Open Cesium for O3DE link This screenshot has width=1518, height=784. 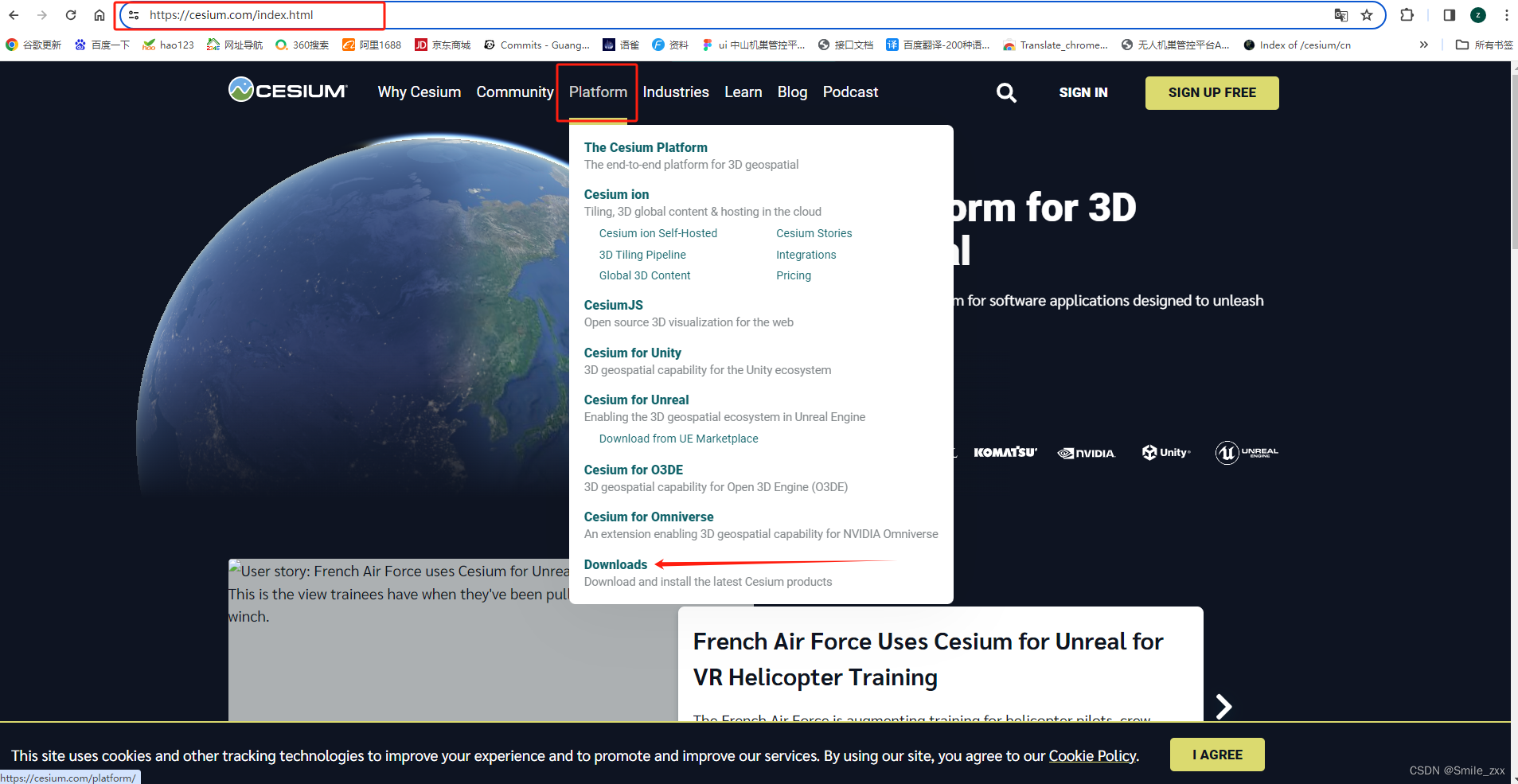pyautogui.click(x=634, y=470)
